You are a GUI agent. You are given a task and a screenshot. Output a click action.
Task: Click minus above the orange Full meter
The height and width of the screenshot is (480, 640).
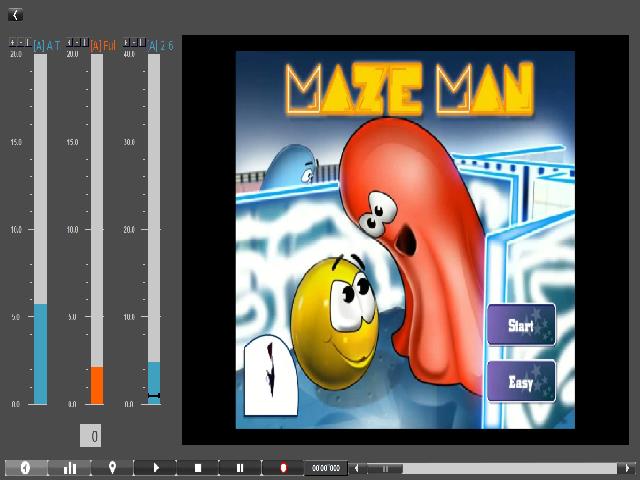(77, 42)
